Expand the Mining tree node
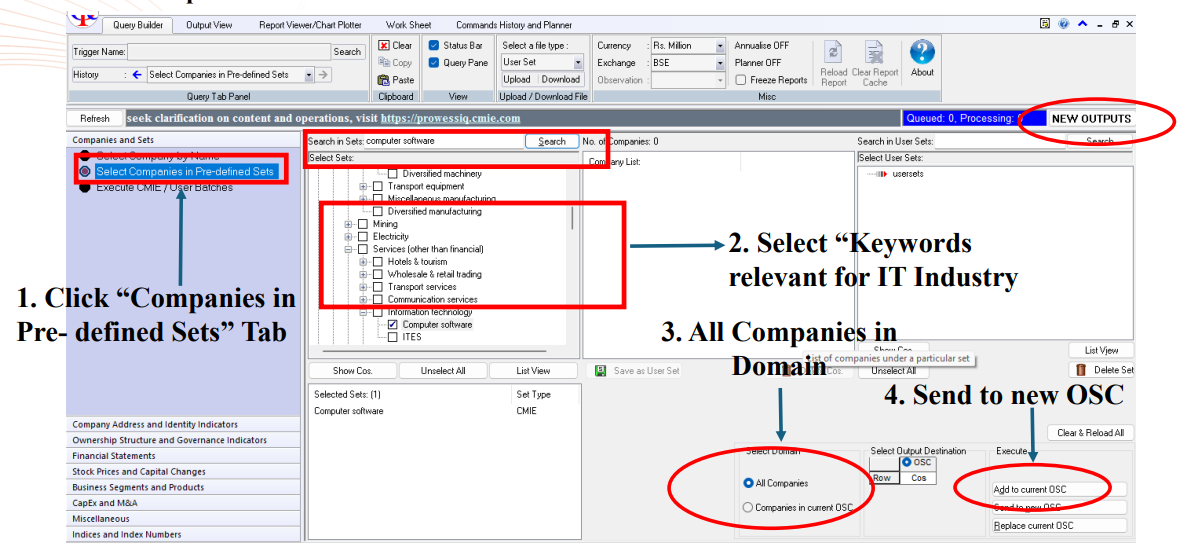The width and height of the screenshot is (1180, 554). [x=349, y=224]
